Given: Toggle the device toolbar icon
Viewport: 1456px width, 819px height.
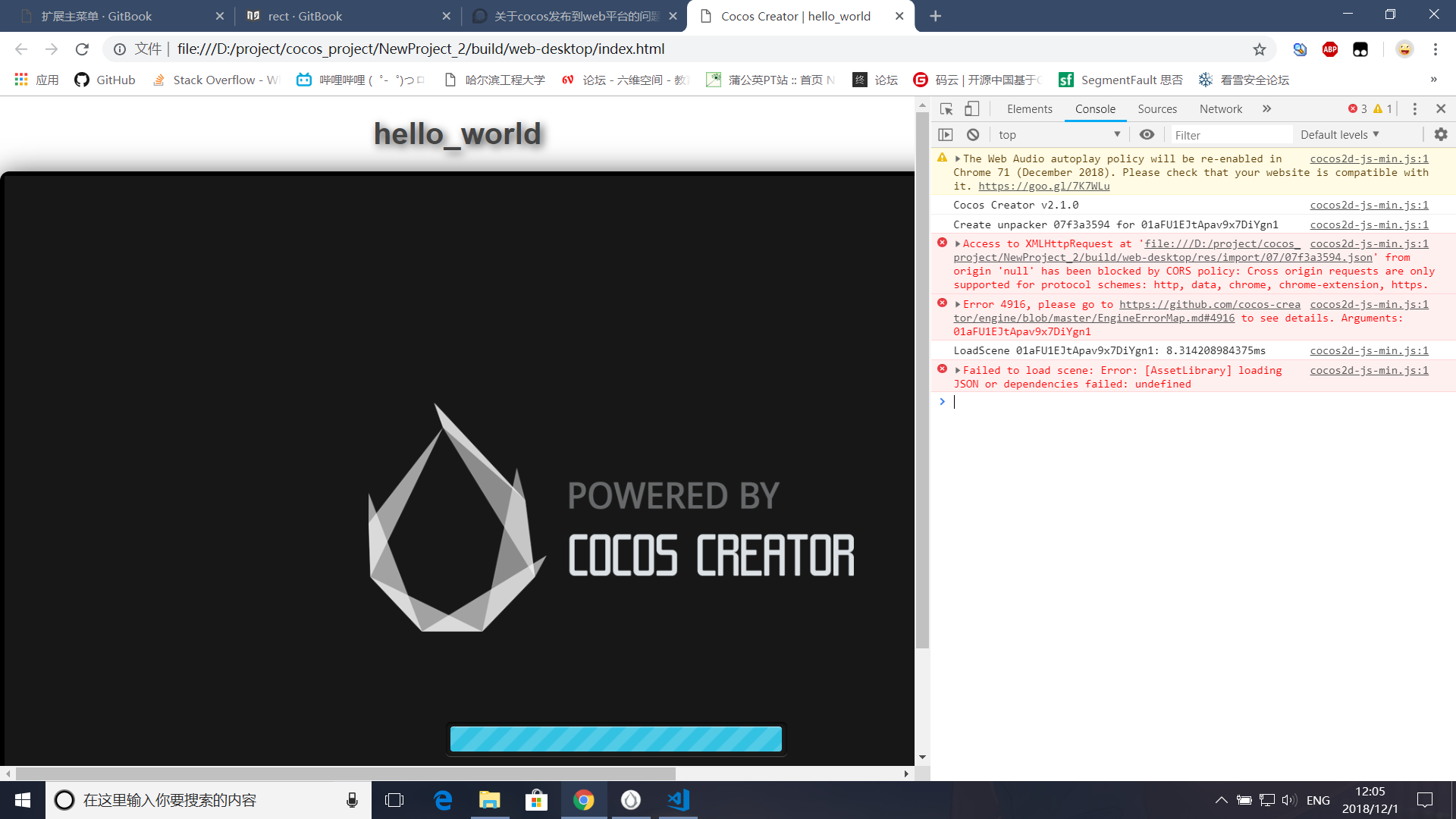Looking at the screenshot, I should point(971,109).
